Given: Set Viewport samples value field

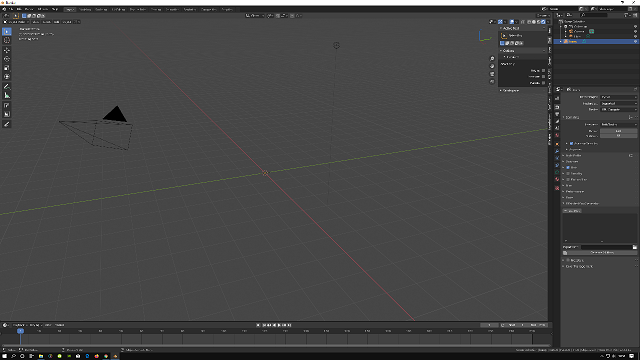Looking at the screenshot, I should 618,136.
